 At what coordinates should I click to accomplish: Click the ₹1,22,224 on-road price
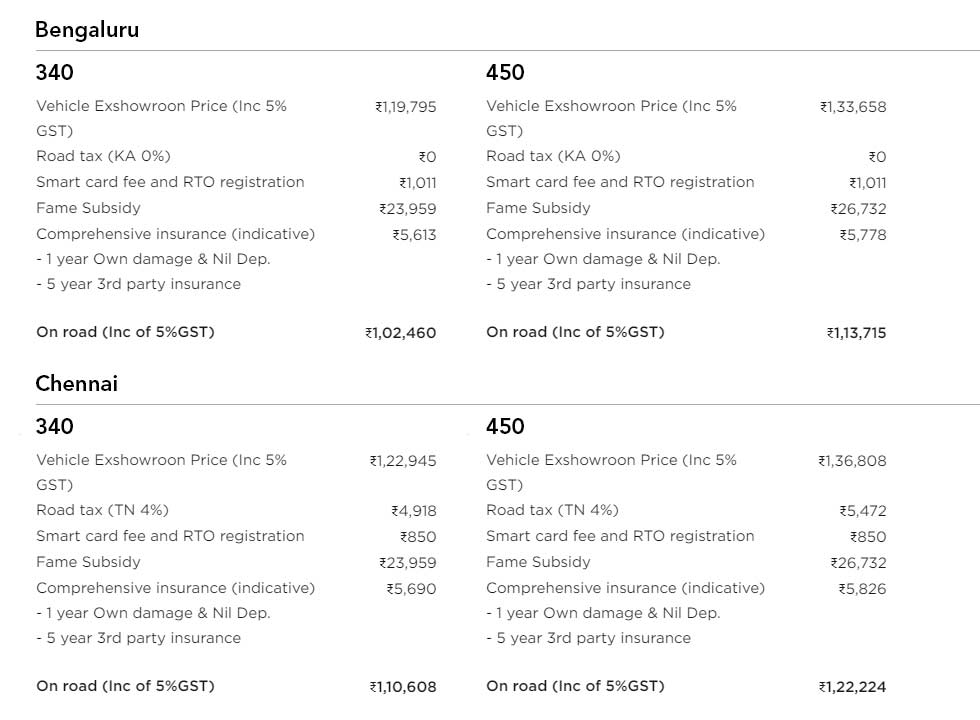coord(852,687)
